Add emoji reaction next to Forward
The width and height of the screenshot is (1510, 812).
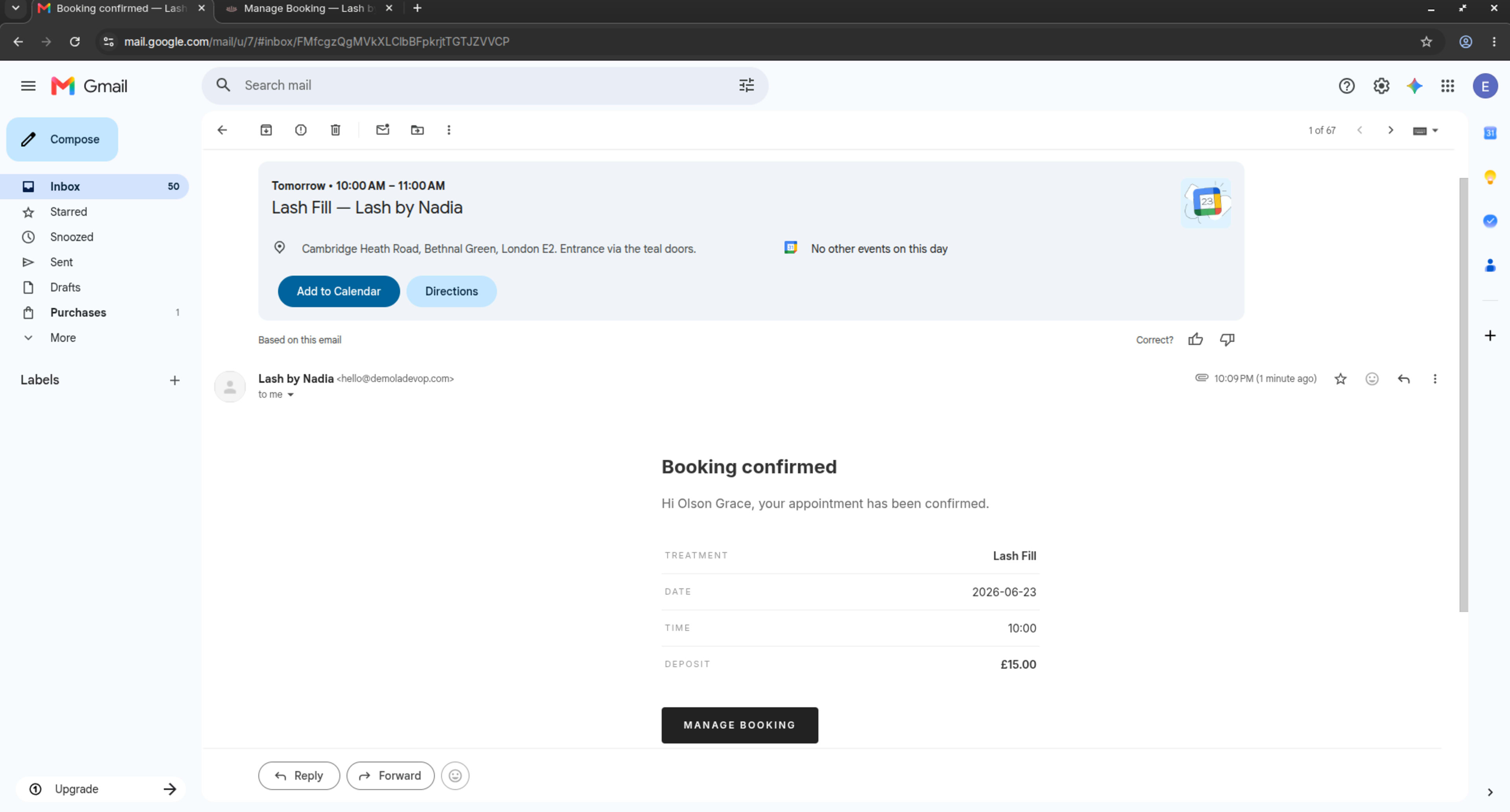point(455,776)
